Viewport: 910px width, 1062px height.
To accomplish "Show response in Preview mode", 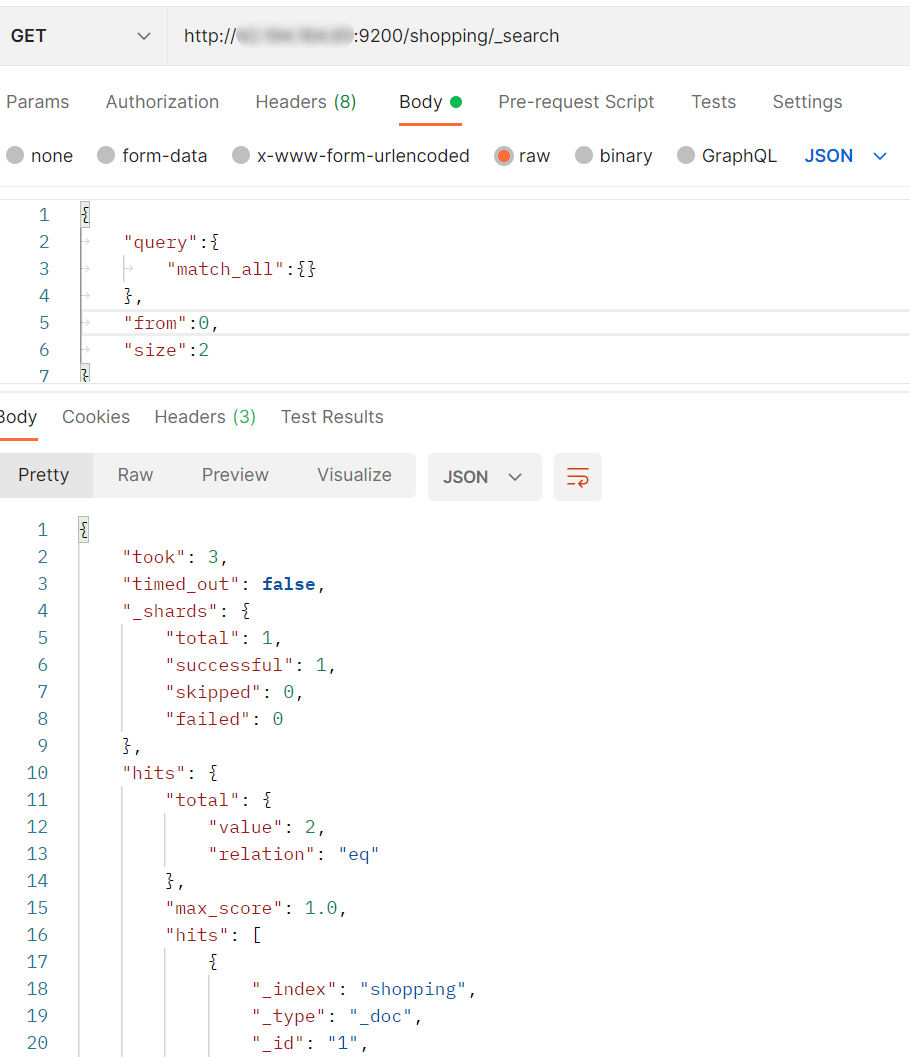I will (x=235, y=475).
